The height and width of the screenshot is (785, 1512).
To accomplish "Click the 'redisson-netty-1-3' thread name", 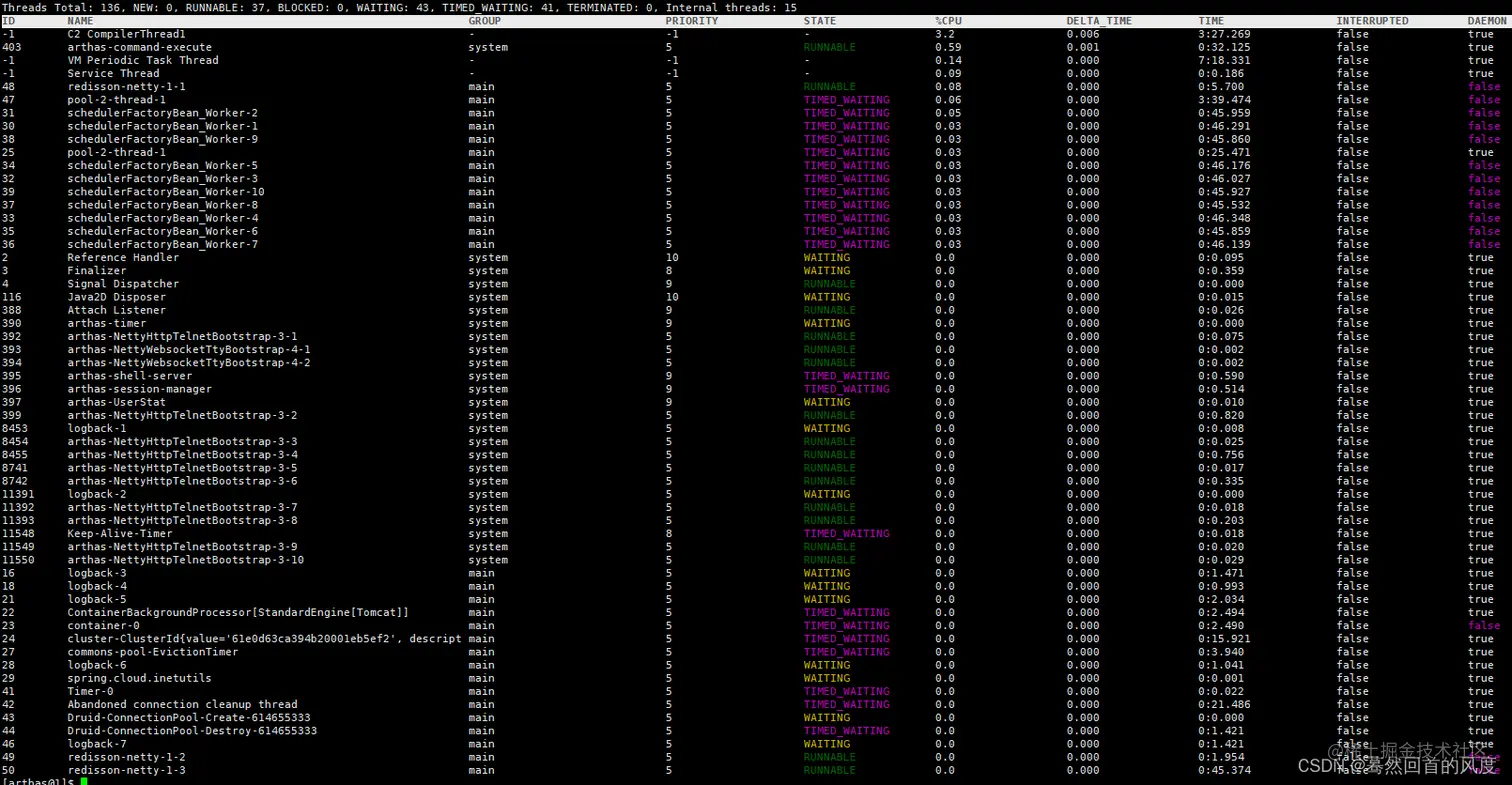I will coord(127,770).
